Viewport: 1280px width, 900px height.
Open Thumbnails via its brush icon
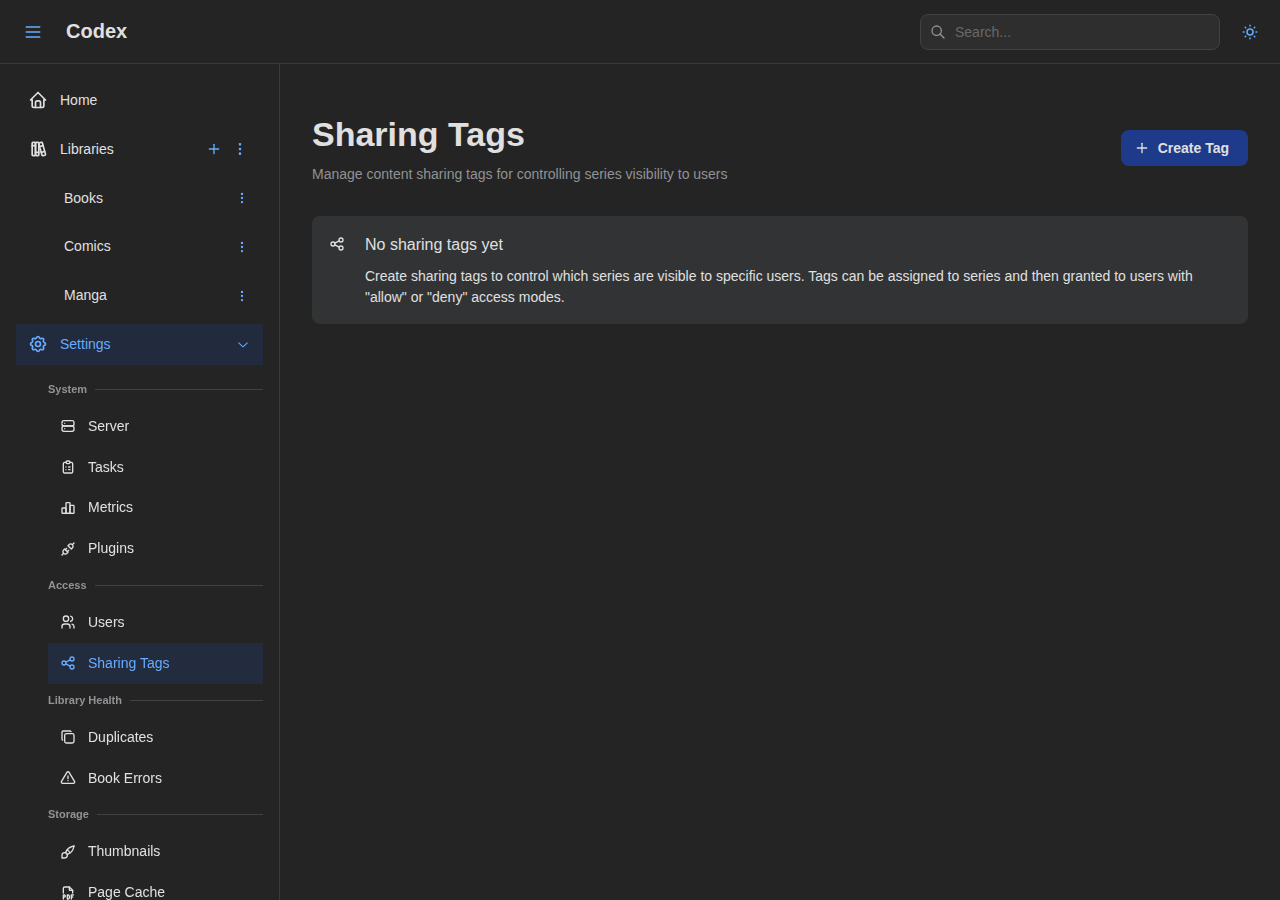67,851
